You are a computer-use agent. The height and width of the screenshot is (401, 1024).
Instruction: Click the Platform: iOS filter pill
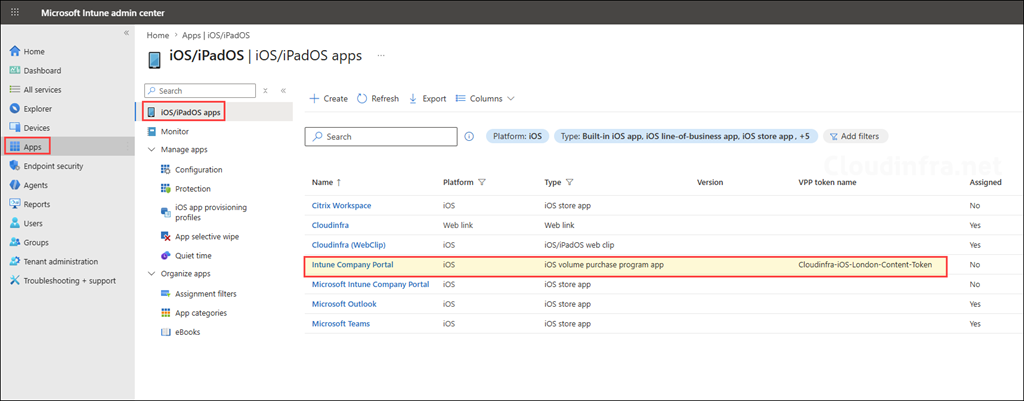[517, 136]
